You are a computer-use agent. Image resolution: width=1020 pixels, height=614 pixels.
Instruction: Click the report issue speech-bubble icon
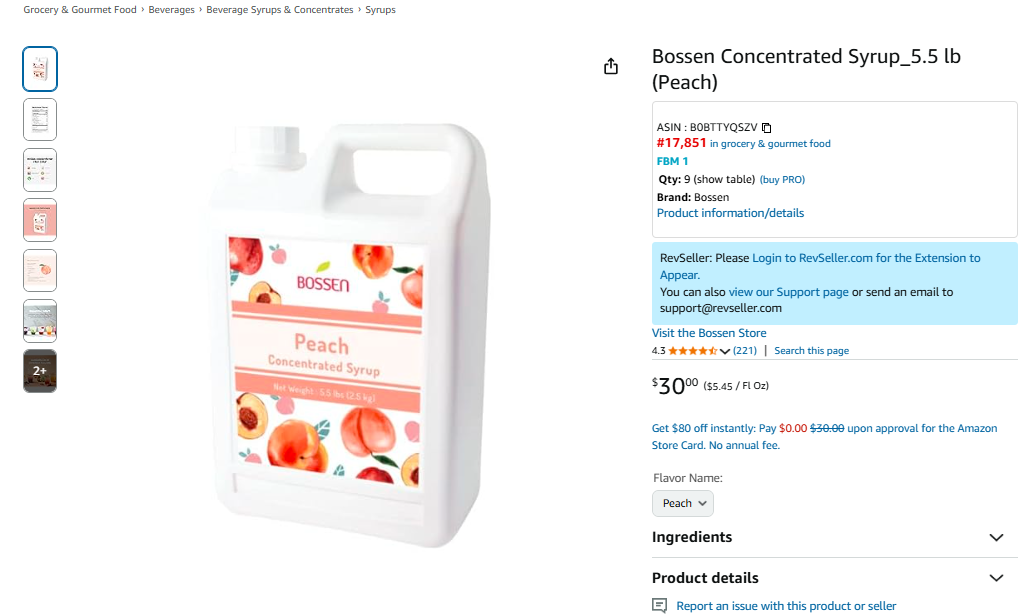(659, 606)
